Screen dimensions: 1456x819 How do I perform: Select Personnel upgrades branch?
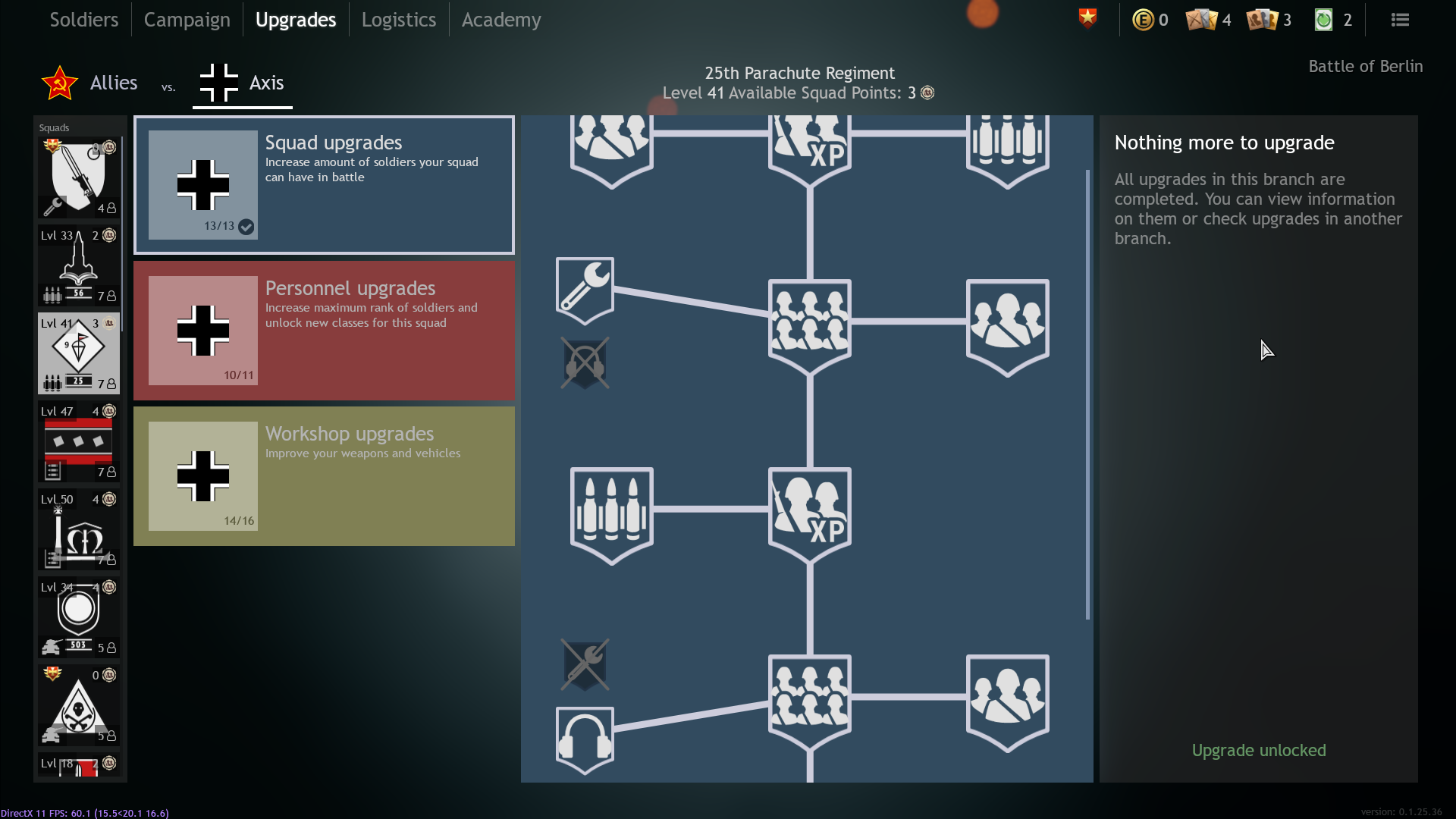pos(324,331)
